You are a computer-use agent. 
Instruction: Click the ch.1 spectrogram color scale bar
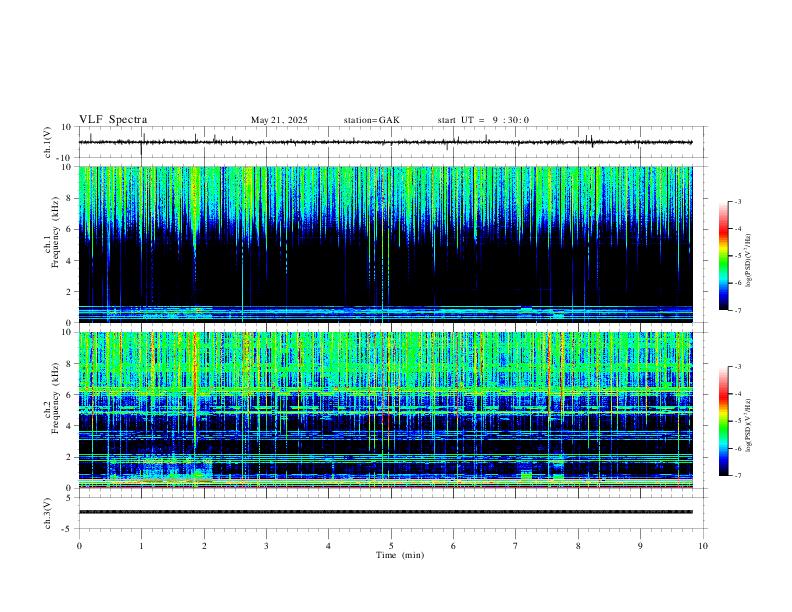(723, 256)
